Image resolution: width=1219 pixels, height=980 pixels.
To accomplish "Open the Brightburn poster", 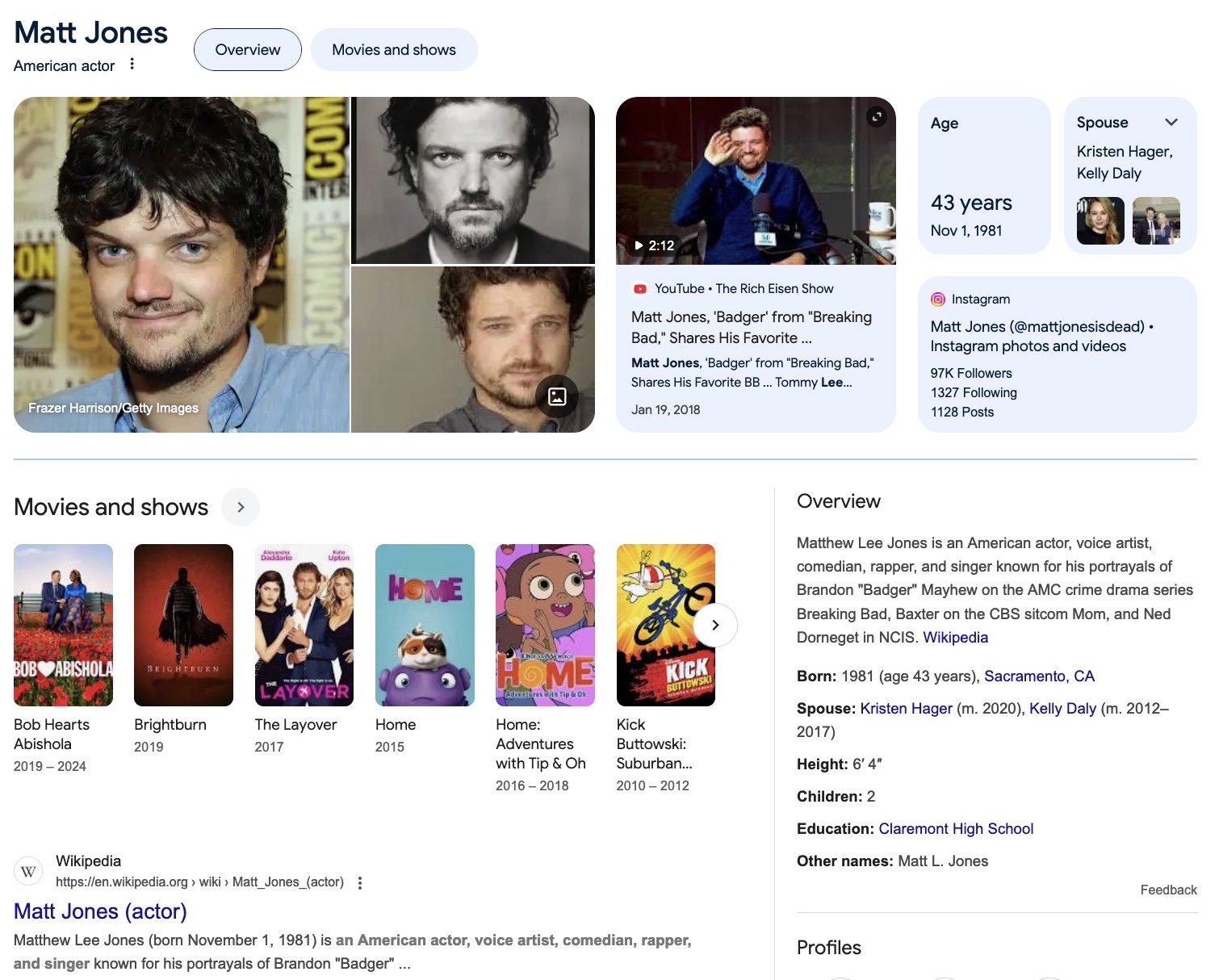I will [x=183, y=625].
